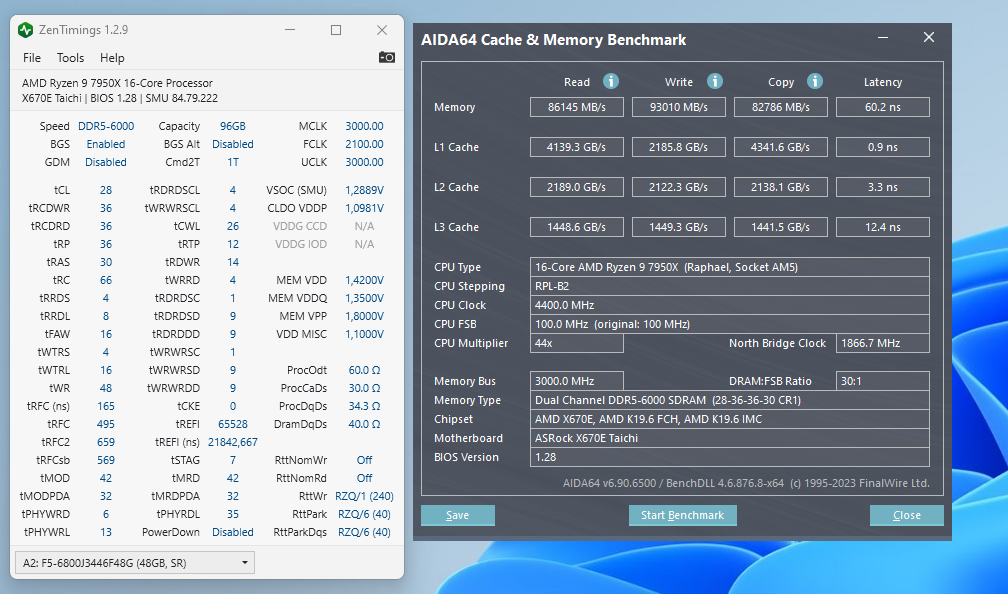The image size is (1008, 594).
Task: Click Save button in AIDA64
Action: point(458,515)
